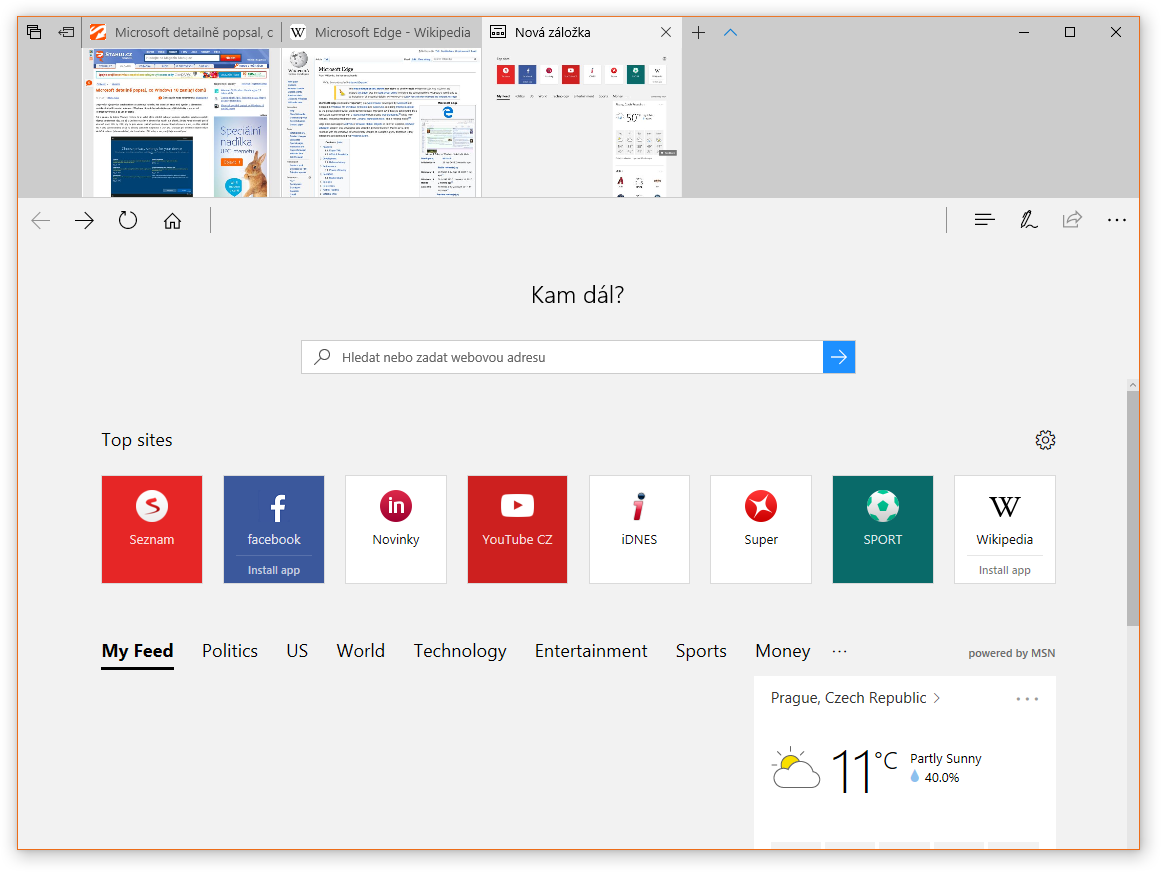1161x872 pixels.
Task: Click the page vertical scrollbar thumb
Action: (1133, 508)
